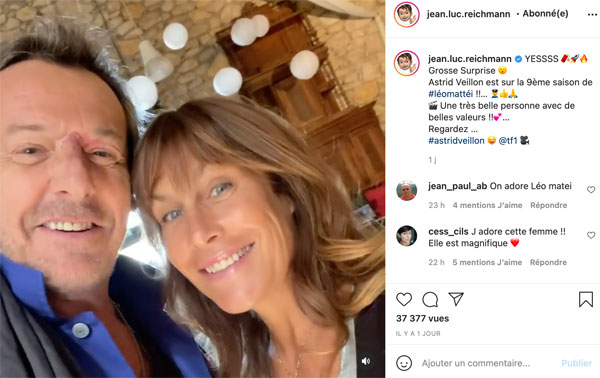Open cess_cils's profile avatar

[407, 236]
